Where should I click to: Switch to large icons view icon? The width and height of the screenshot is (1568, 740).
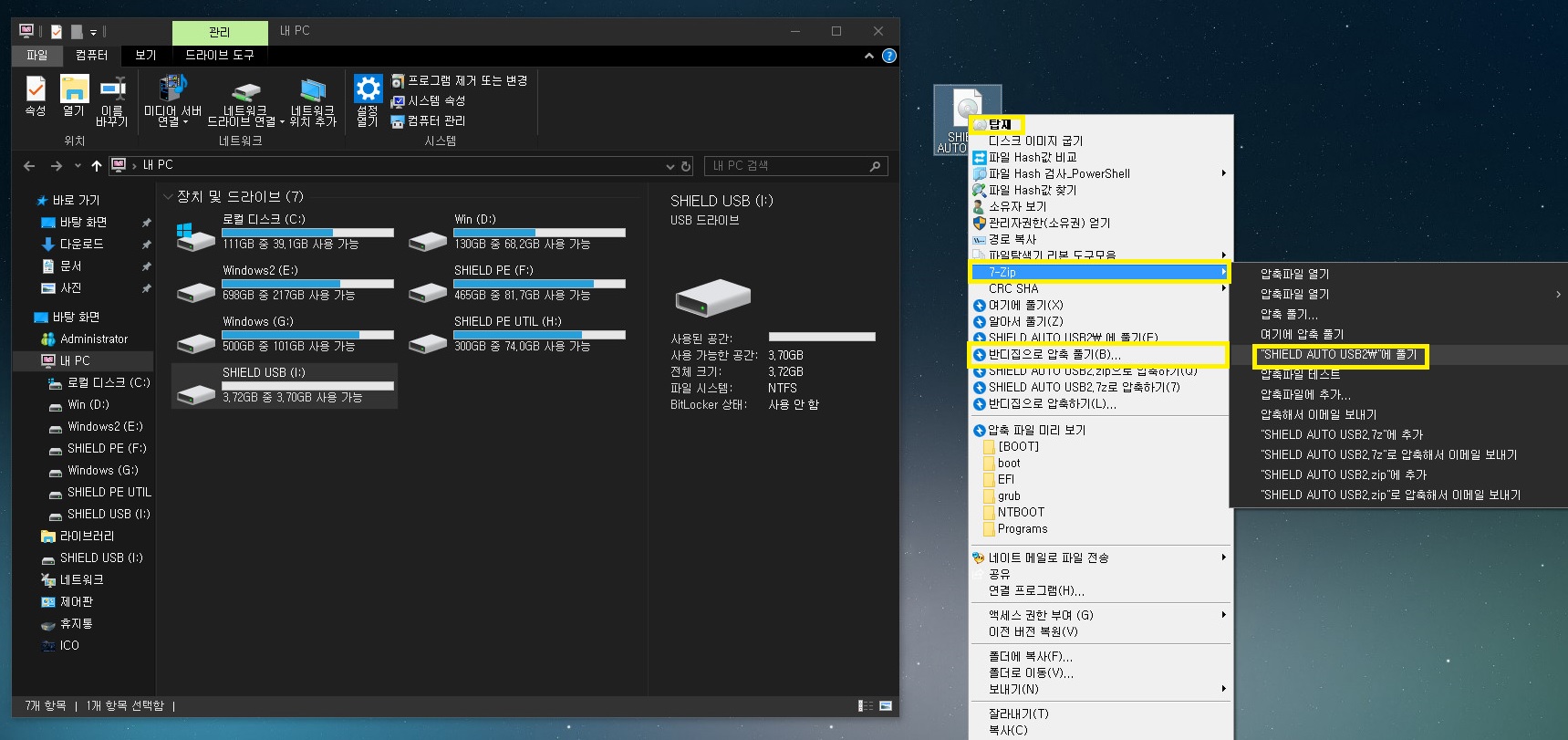coord(885,705)
